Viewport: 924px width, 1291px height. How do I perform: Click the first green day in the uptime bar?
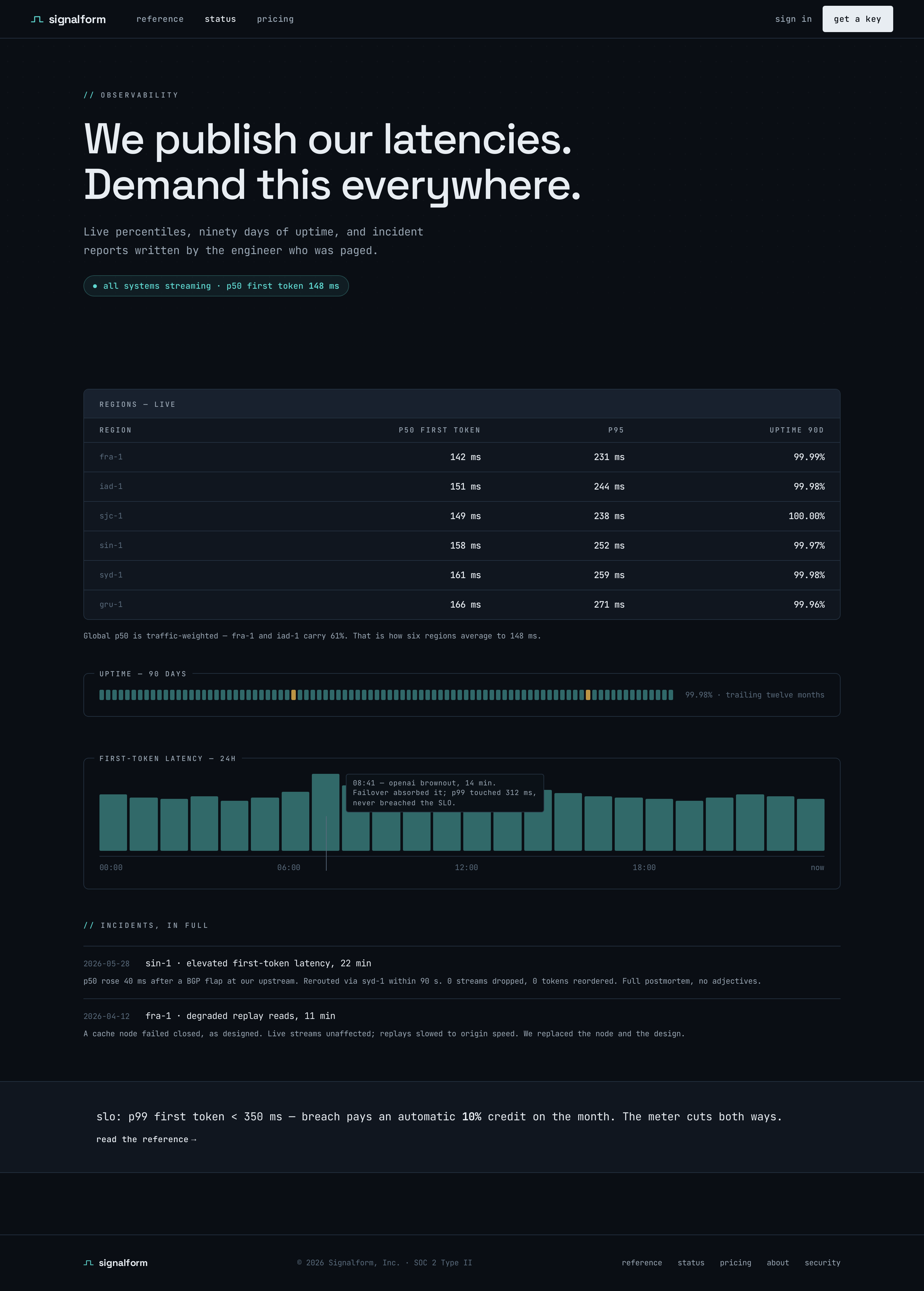click(102, 695)
